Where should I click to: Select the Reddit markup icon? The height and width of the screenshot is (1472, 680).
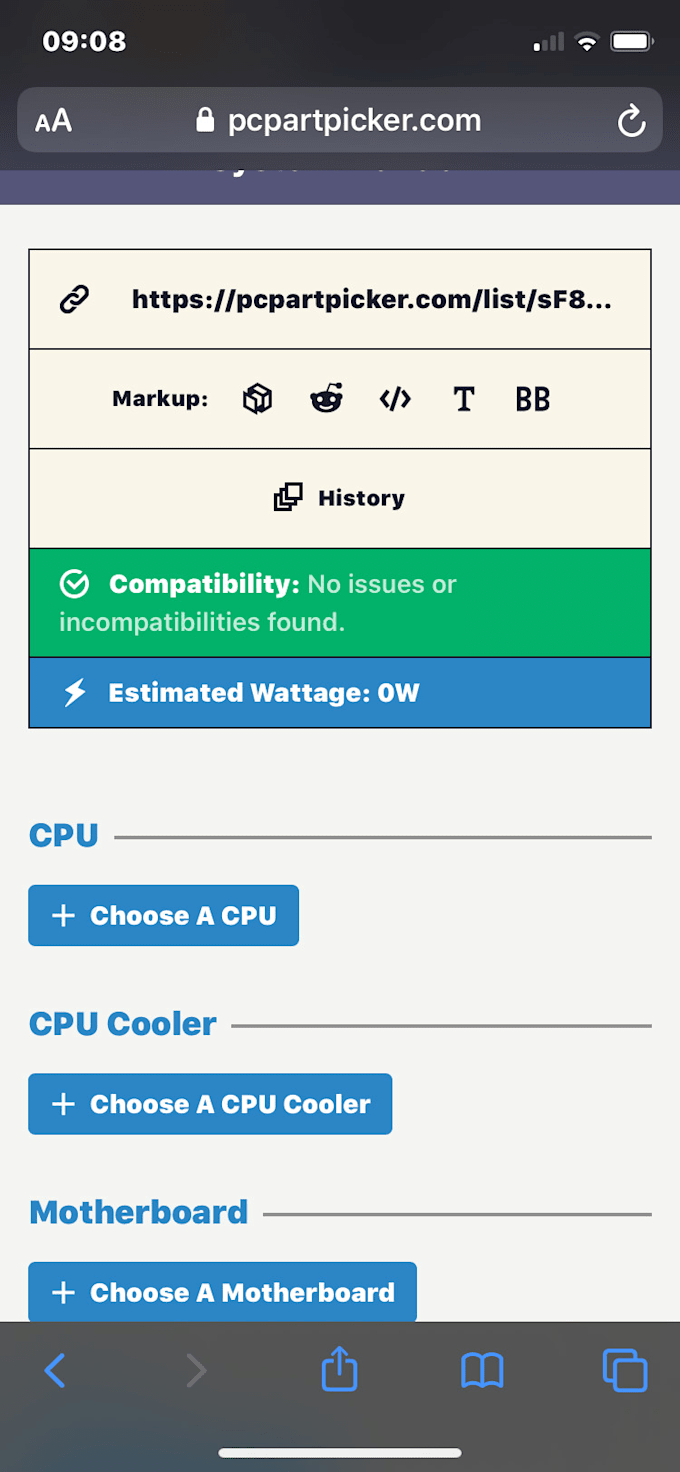pos(326,398)
